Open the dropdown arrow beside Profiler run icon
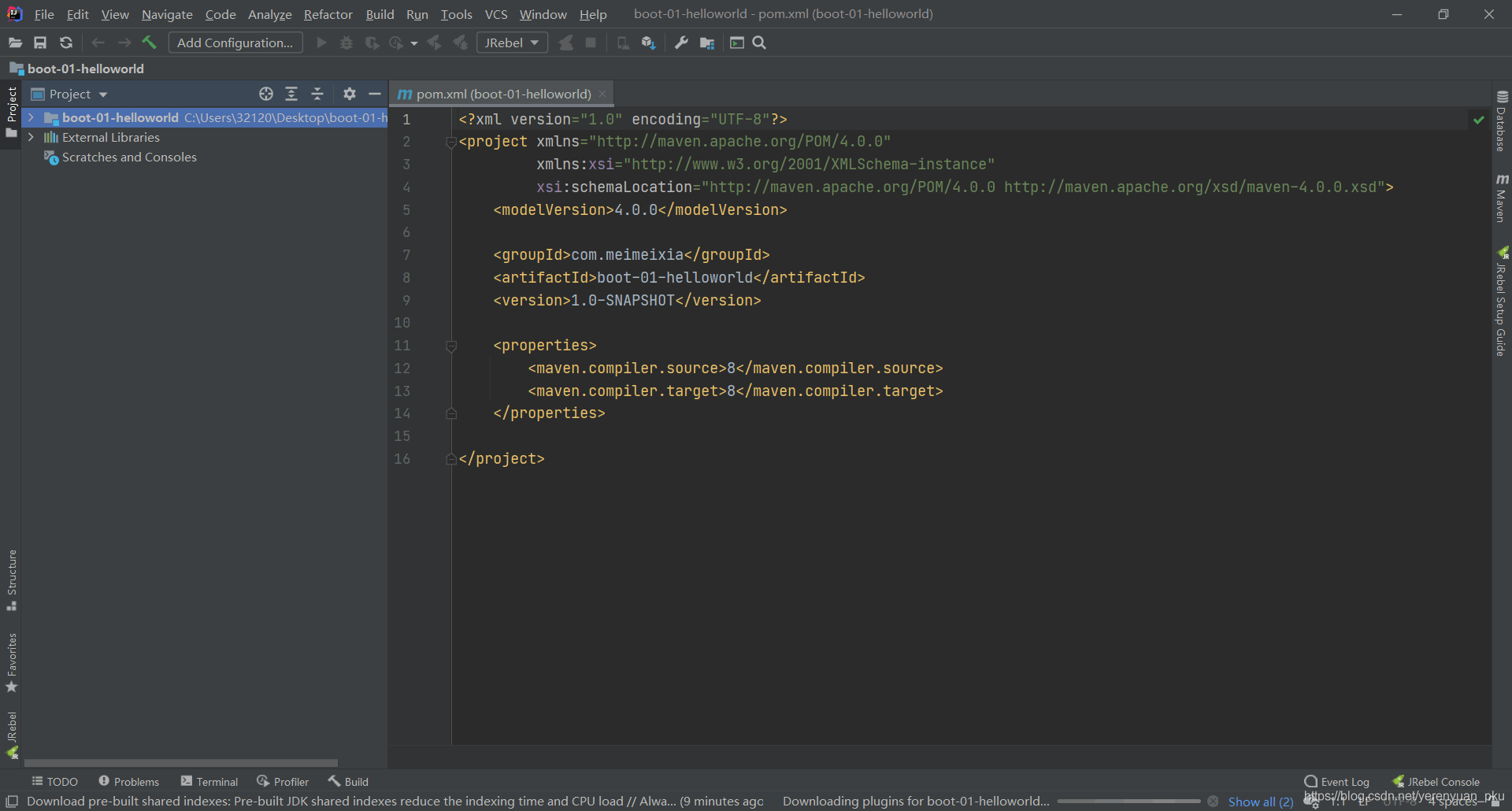Viewport: 1512px width, 811px height. (414, 43)
